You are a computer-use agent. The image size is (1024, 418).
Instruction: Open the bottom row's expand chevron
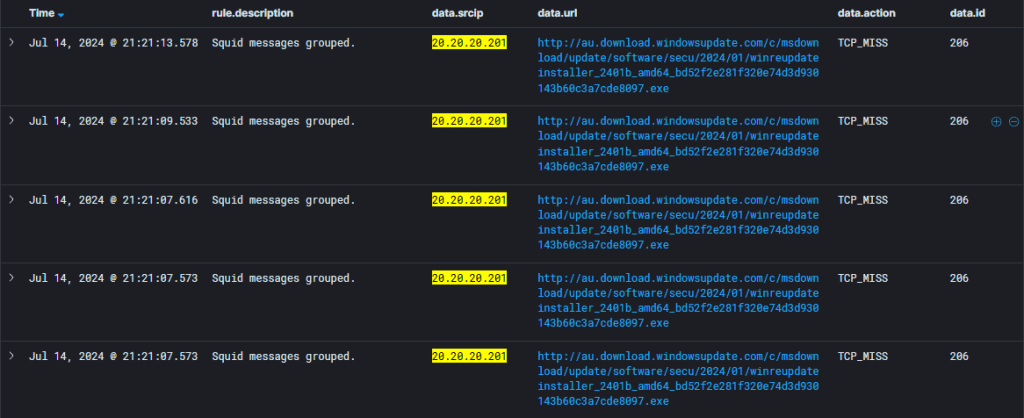click(x=12, y=356)
